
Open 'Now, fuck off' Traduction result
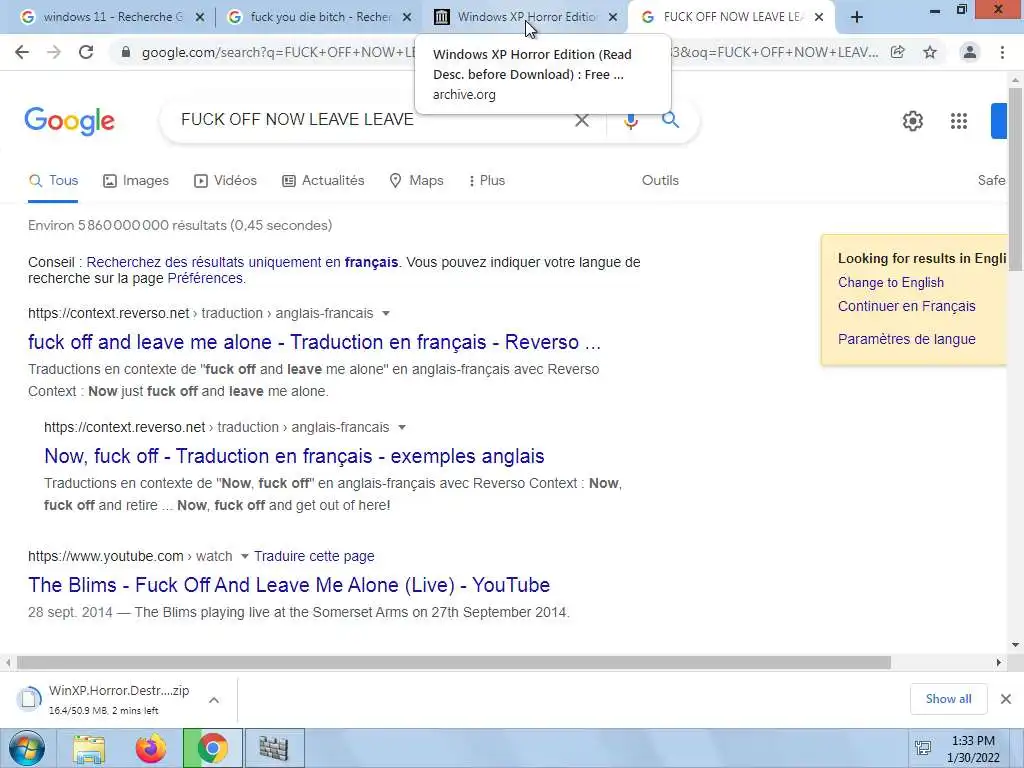[294, 456]
